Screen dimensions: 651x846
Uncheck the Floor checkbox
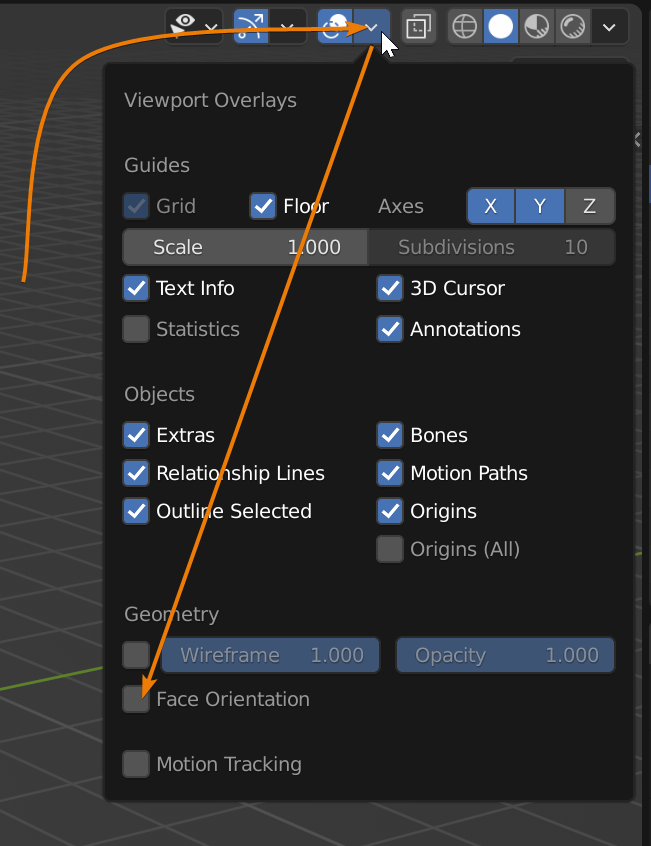coord(263,206)
